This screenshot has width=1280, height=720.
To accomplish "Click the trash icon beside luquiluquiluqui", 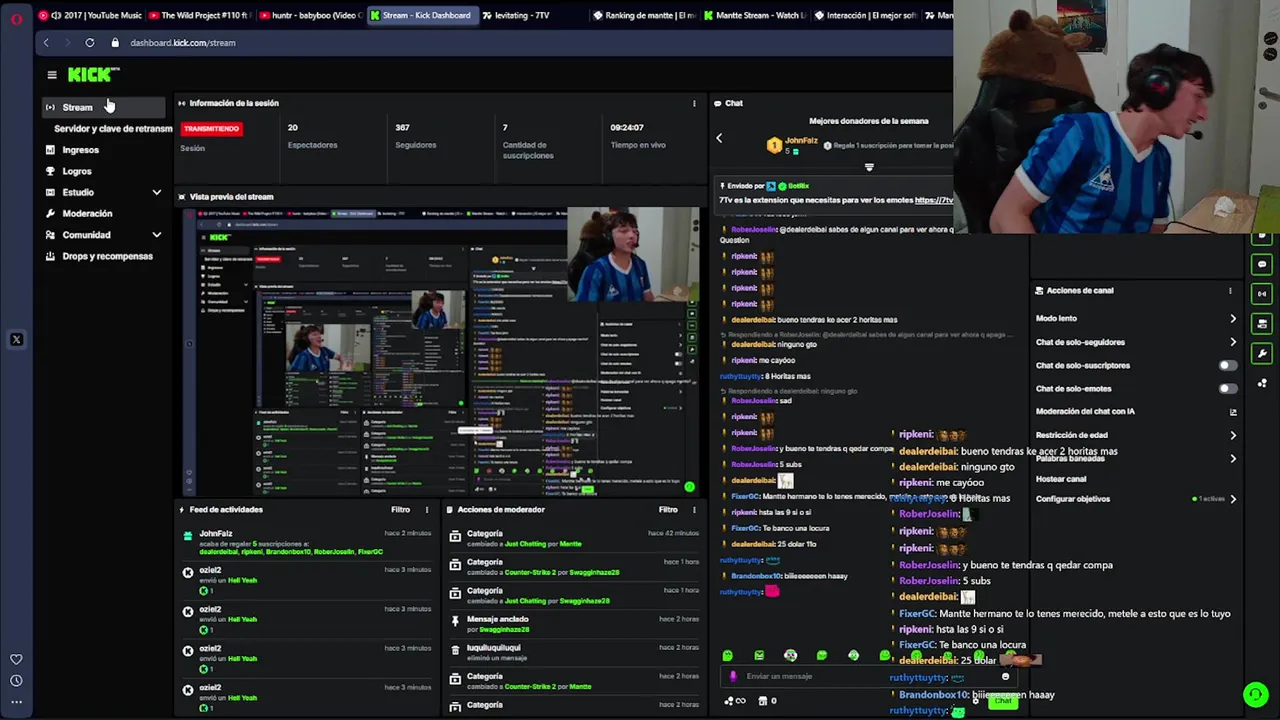I will [x=455, y=652].
